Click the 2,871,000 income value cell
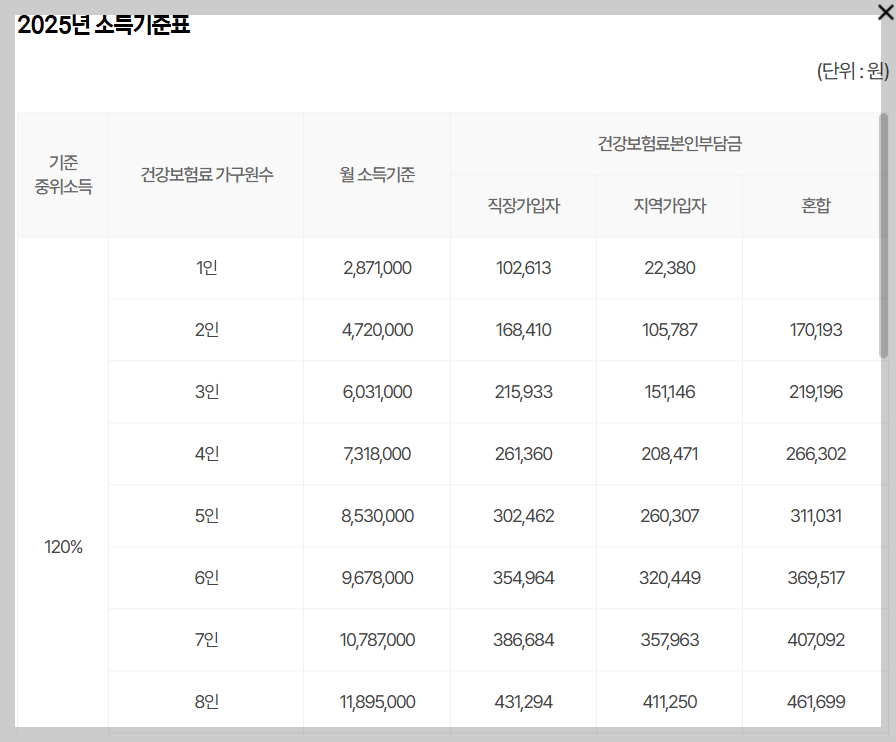Viewport: 896px width, 742px height. tap(376, 268)
